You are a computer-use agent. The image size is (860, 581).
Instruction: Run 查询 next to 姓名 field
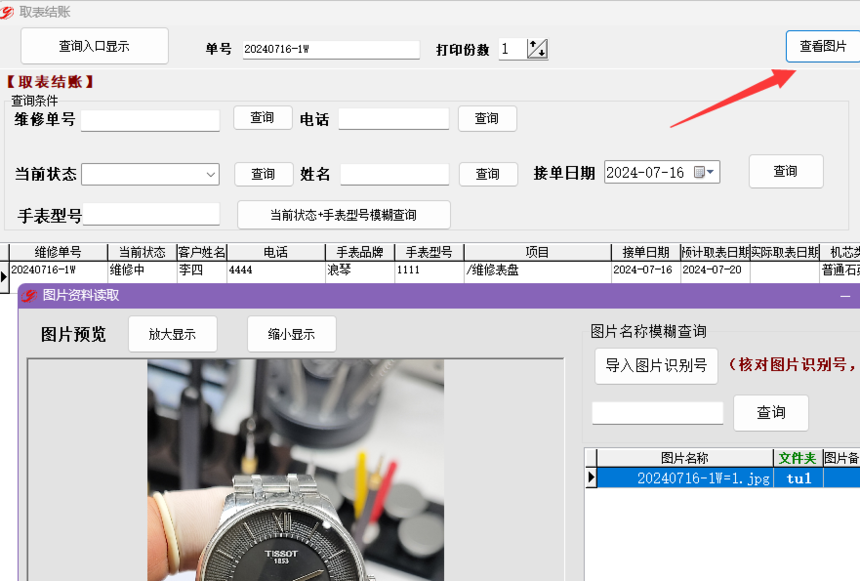click(x=488, y=174)
